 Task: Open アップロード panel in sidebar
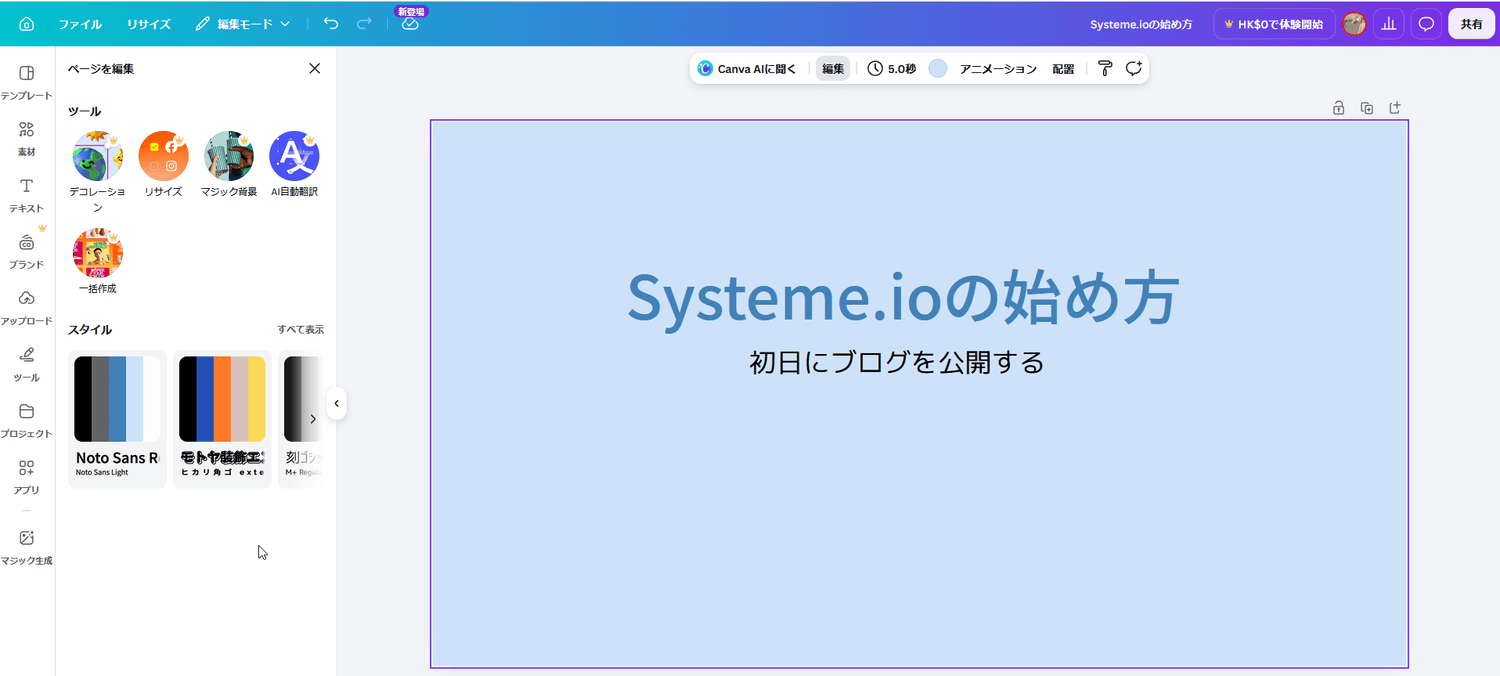click(27, 307)
